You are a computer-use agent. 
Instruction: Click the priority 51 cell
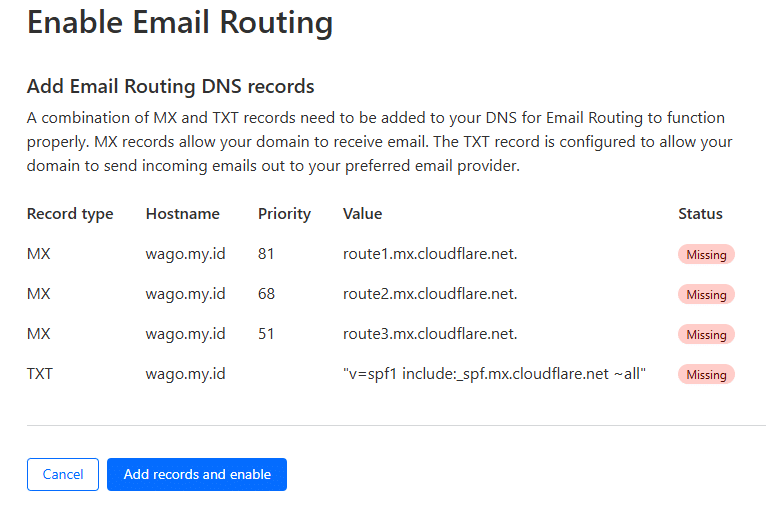[x=266, y=334]
